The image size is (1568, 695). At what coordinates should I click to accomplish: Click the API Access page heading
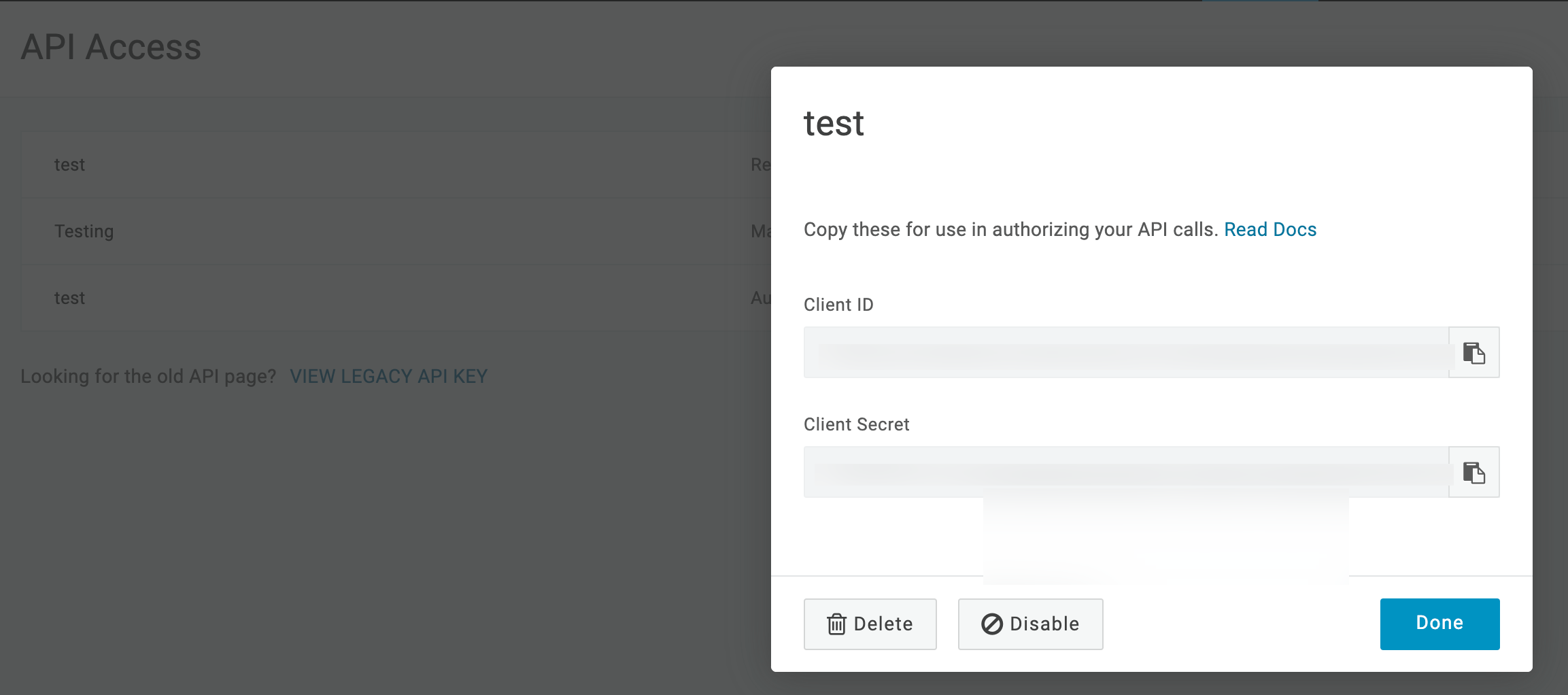pyautogui.click(x=111, y=47)
